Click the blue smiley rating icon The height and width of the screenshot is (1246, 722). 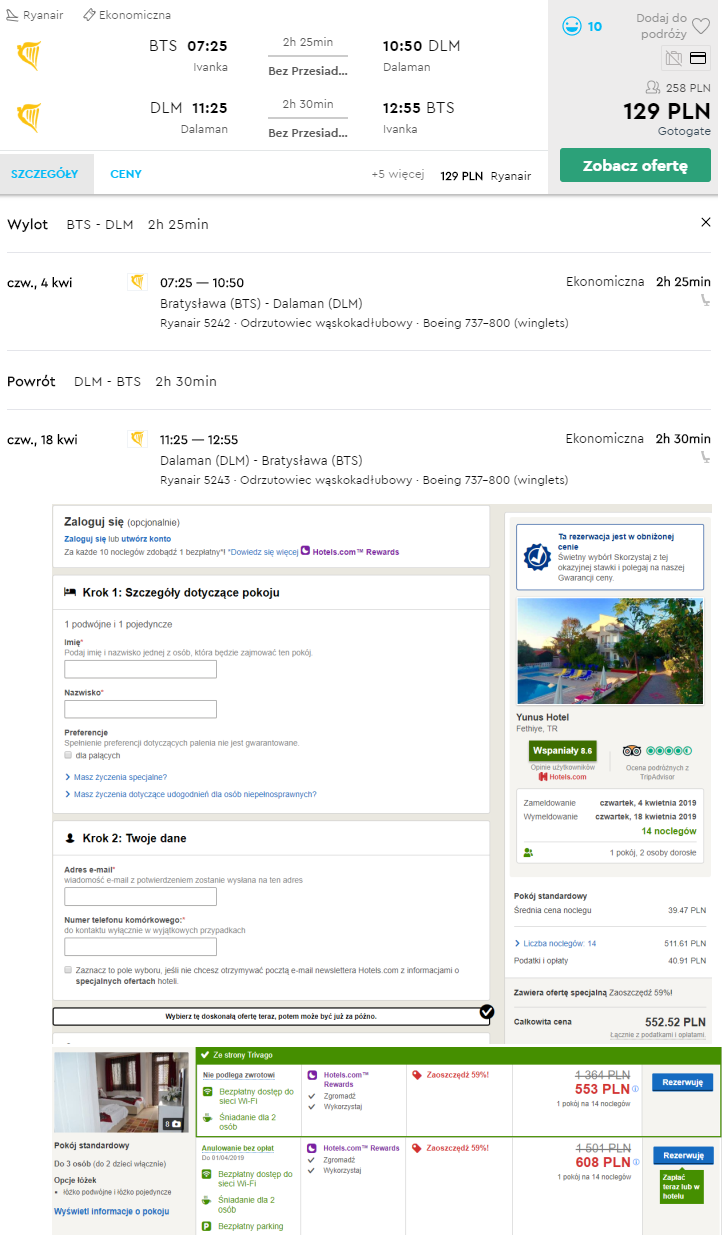coord(572,26)
